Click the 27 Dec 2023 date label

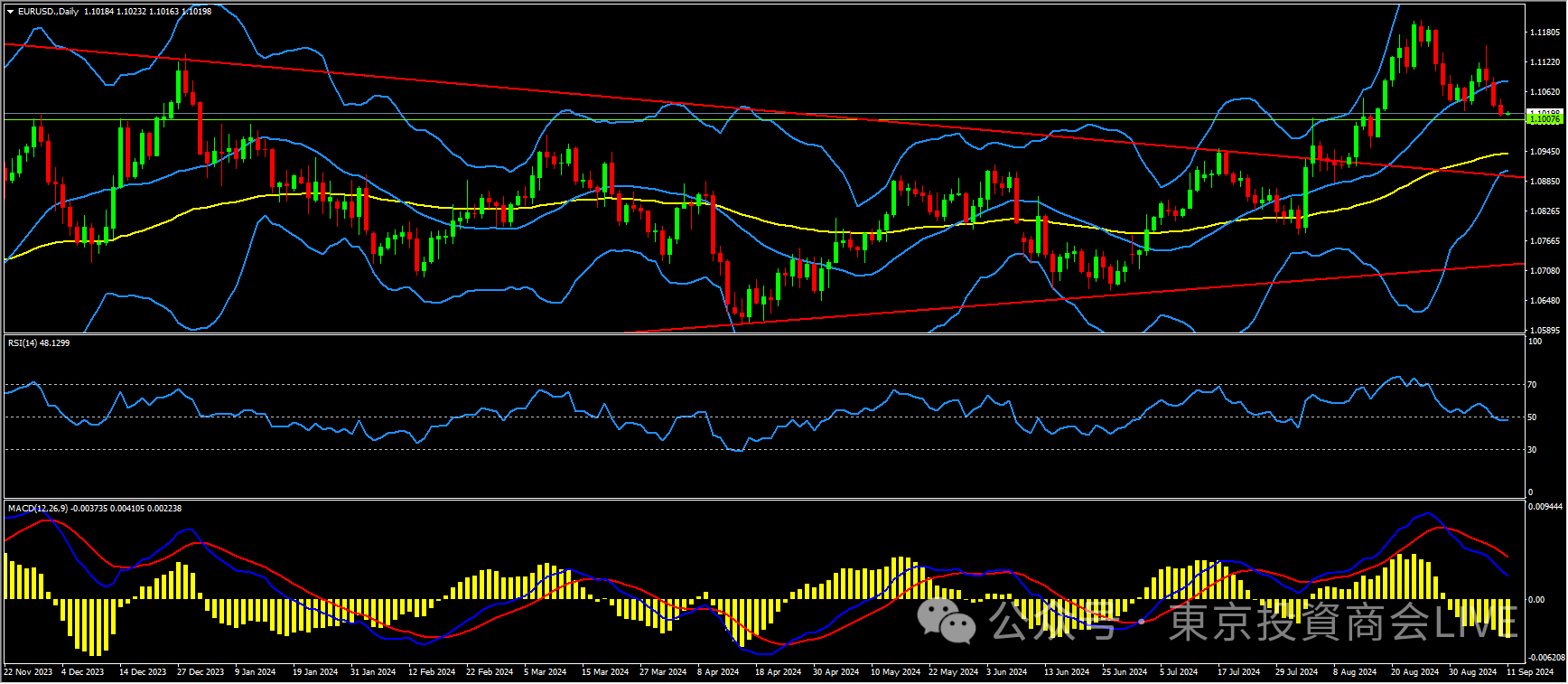pos(201,672)
